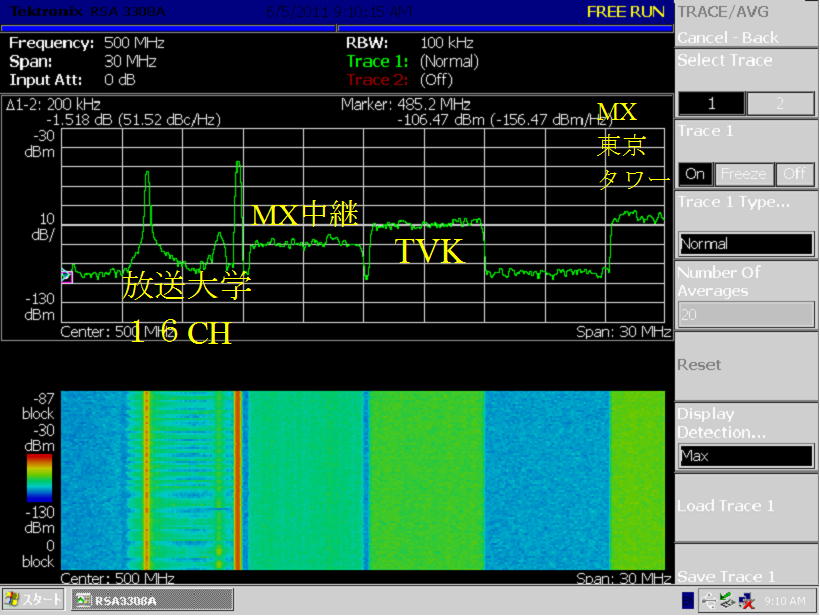Click the disconnected network tray icon
Image resolution: width=820 pixels, height=616 pixels.
click(x=747, y=601)
